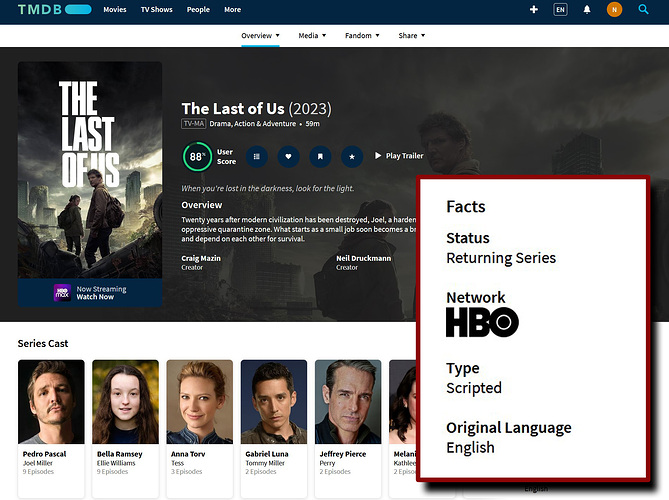Open the orange user profile avatar
The image size is (669, 500).
pos(614,9)
